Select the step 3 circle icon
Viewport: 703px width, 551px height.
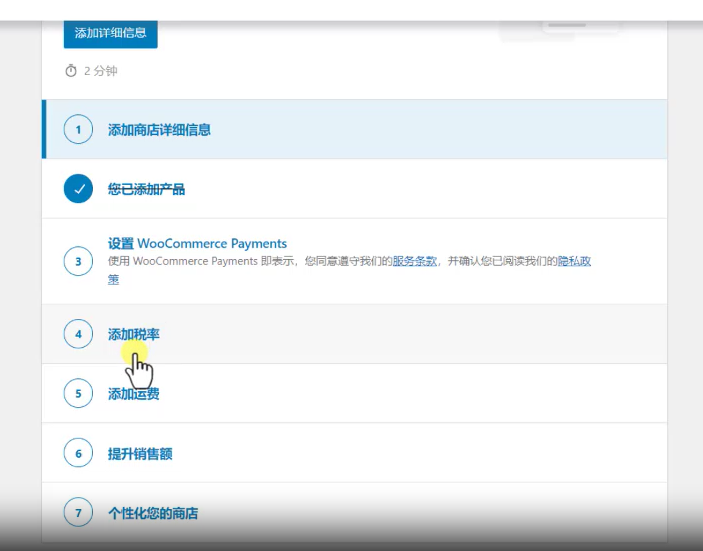coord(78,261)
